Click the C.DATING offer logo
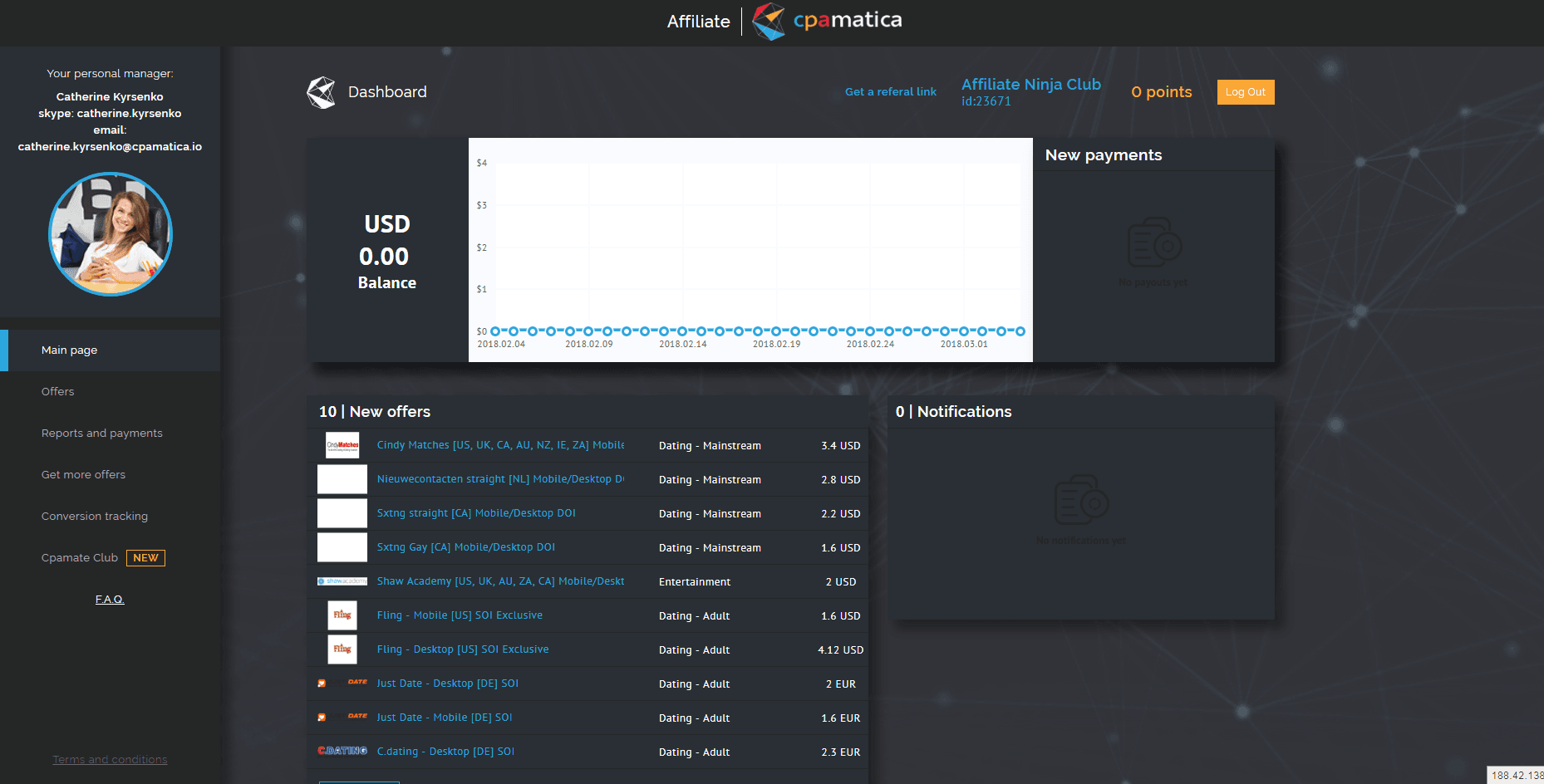 click(x=342, y=751)
